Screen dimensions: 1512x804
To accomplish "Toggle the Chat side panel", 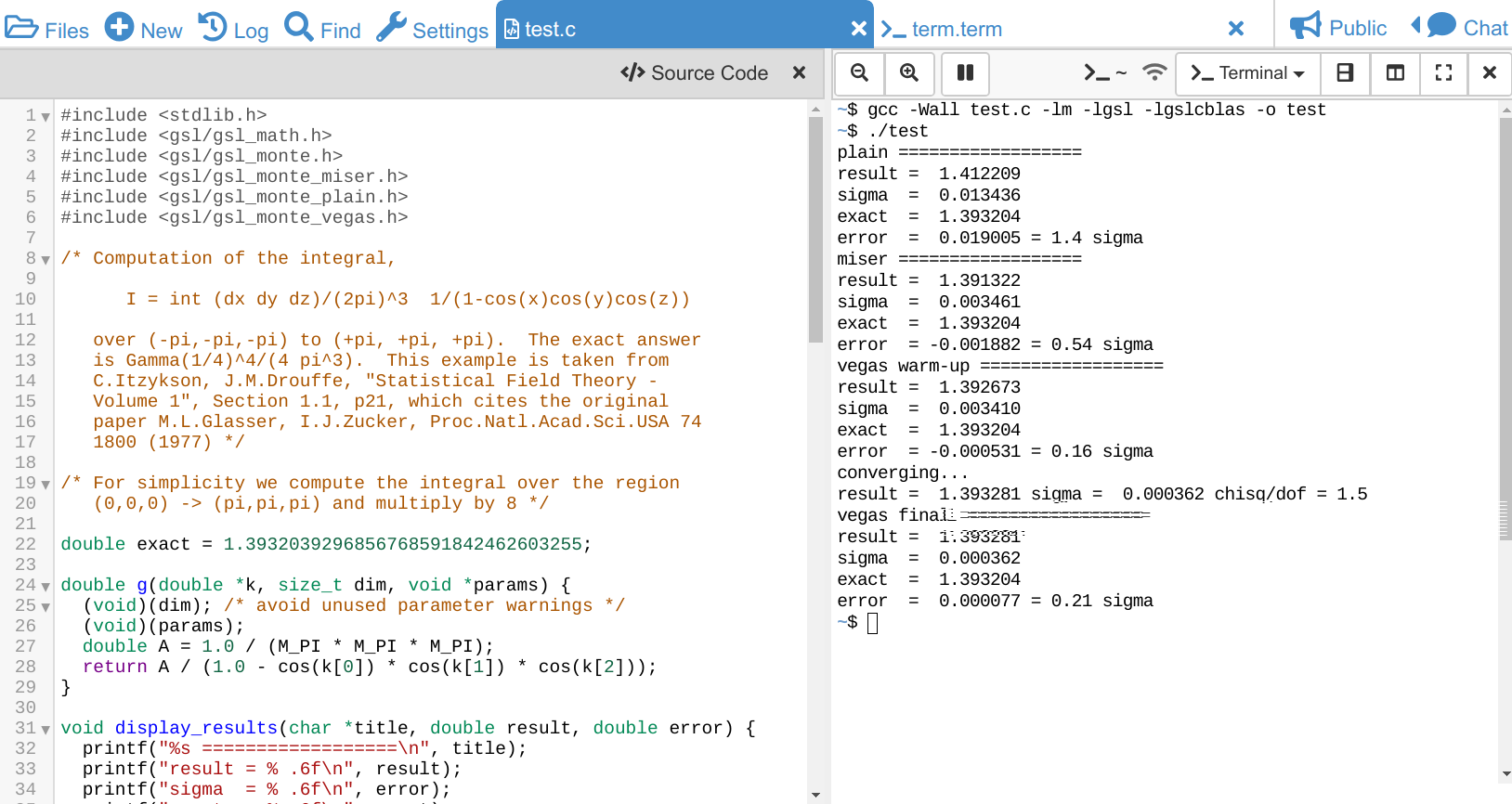I will click(1462, 28).
